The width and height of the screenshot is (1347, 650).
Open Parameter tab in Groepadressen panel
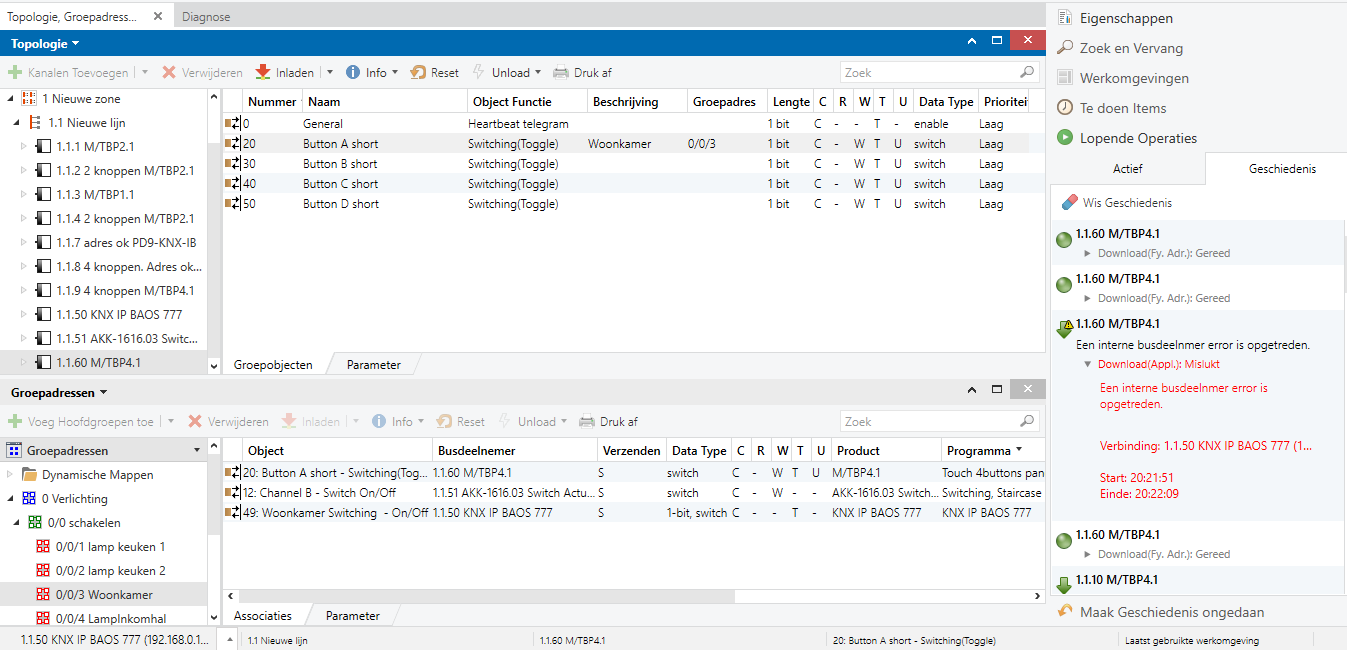353,616
